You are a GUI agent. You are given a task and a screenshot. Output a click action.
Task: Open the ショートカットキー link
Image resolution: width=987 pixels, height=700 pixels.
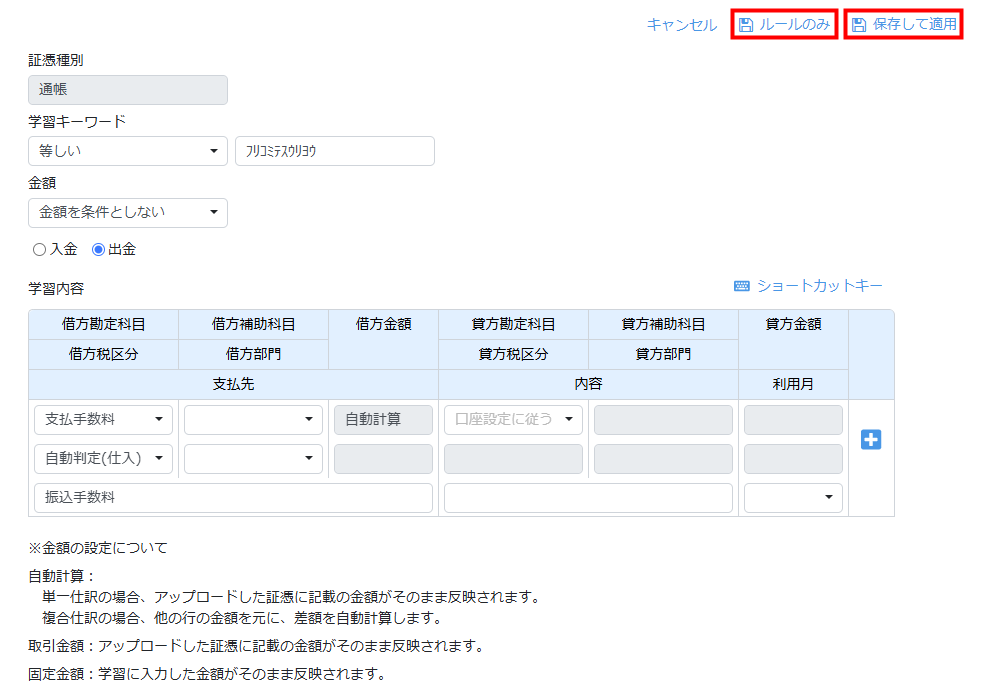[x=819, y=287]
